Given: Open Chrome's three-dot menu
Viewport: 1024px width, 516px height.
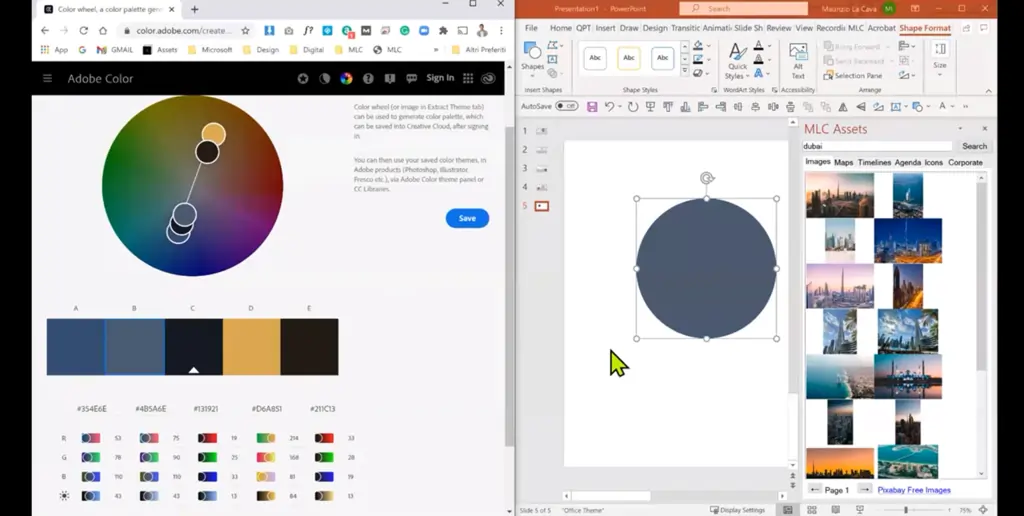Looking at the screenshot, I should [x=501, y=31].
